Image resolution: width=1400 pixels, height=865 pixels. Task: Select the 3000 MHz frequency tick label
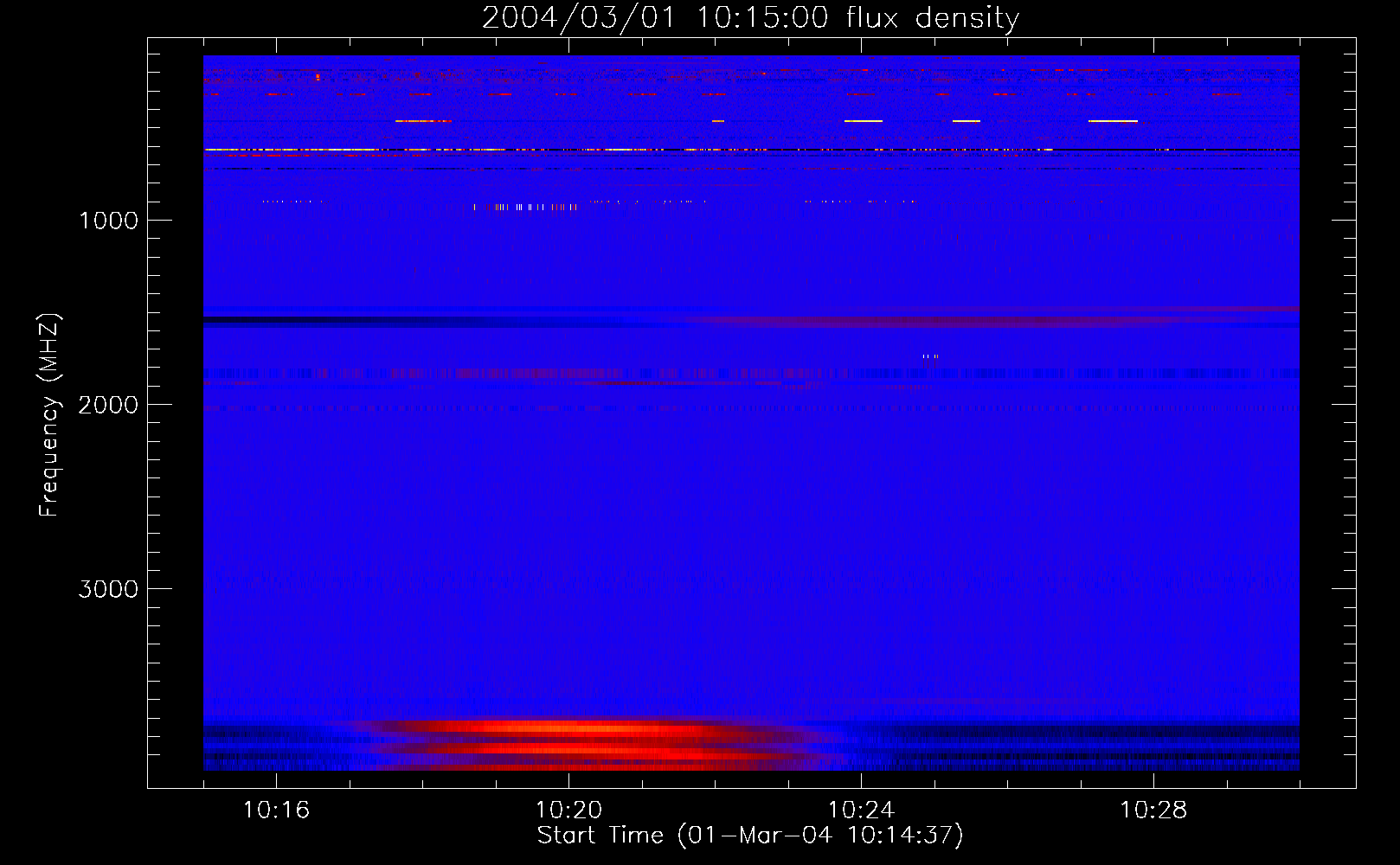[108, 589]
